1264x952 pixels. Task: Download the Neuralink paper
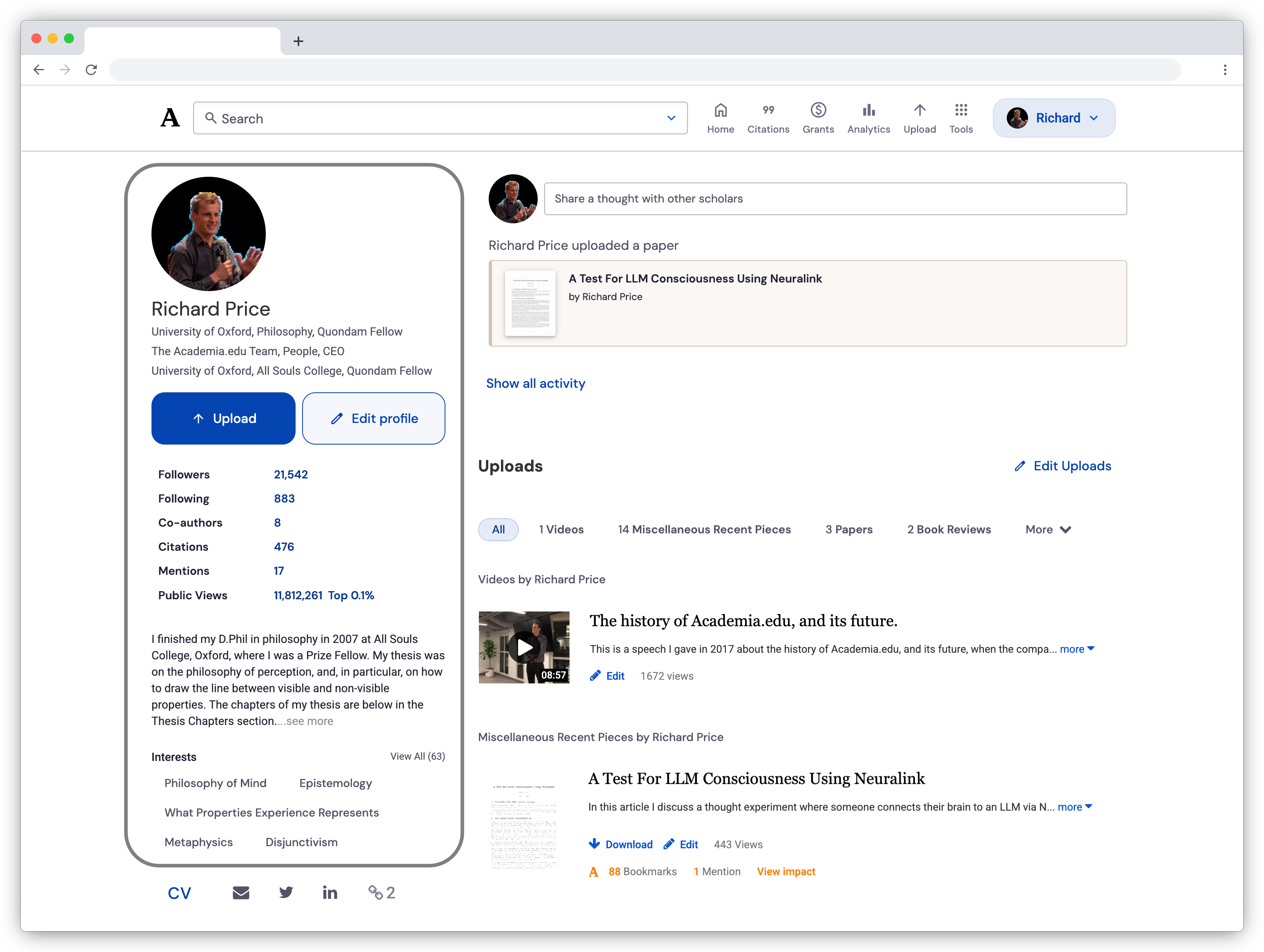coord(621,845)
